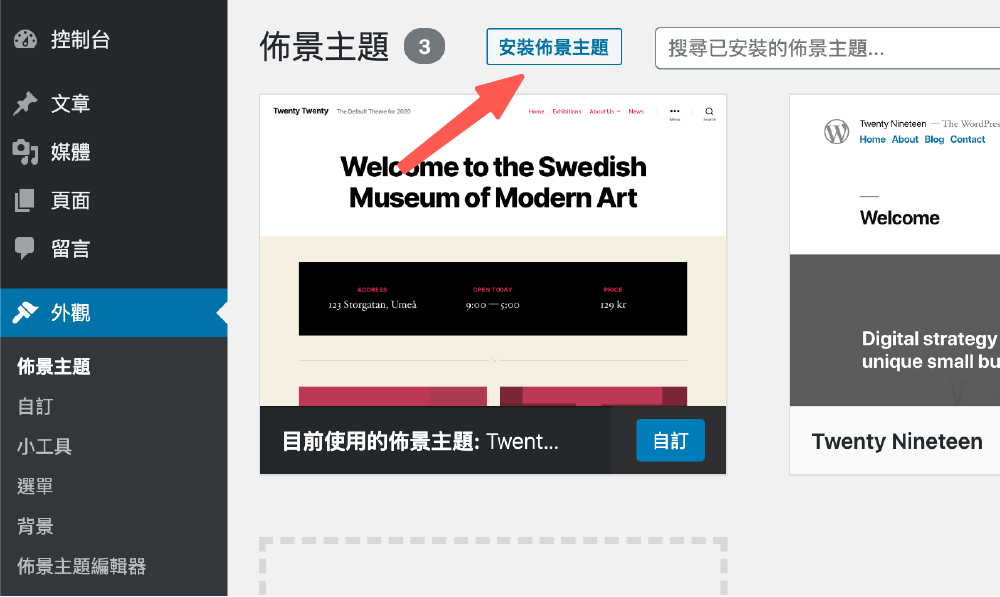Open the 頁面 menu item

[x=114, y=200]
